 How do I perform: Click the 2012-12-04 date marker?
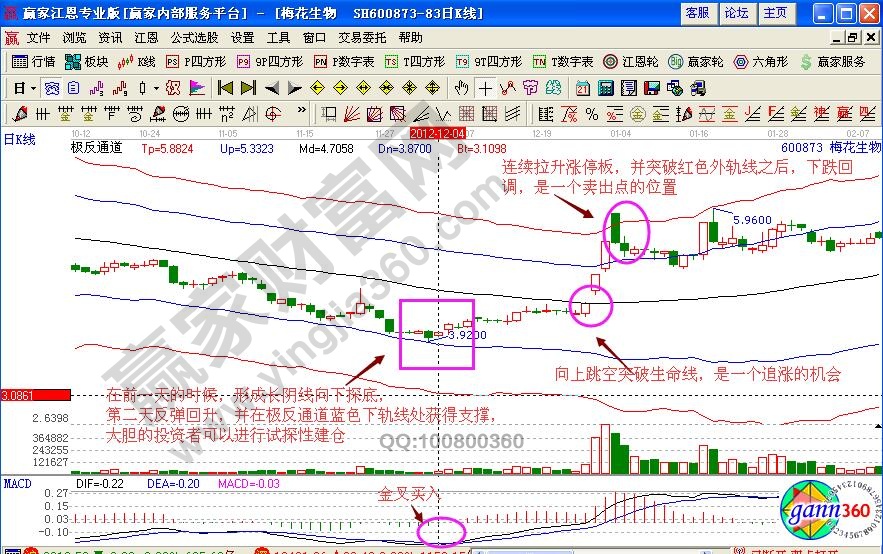click(438, 133)
